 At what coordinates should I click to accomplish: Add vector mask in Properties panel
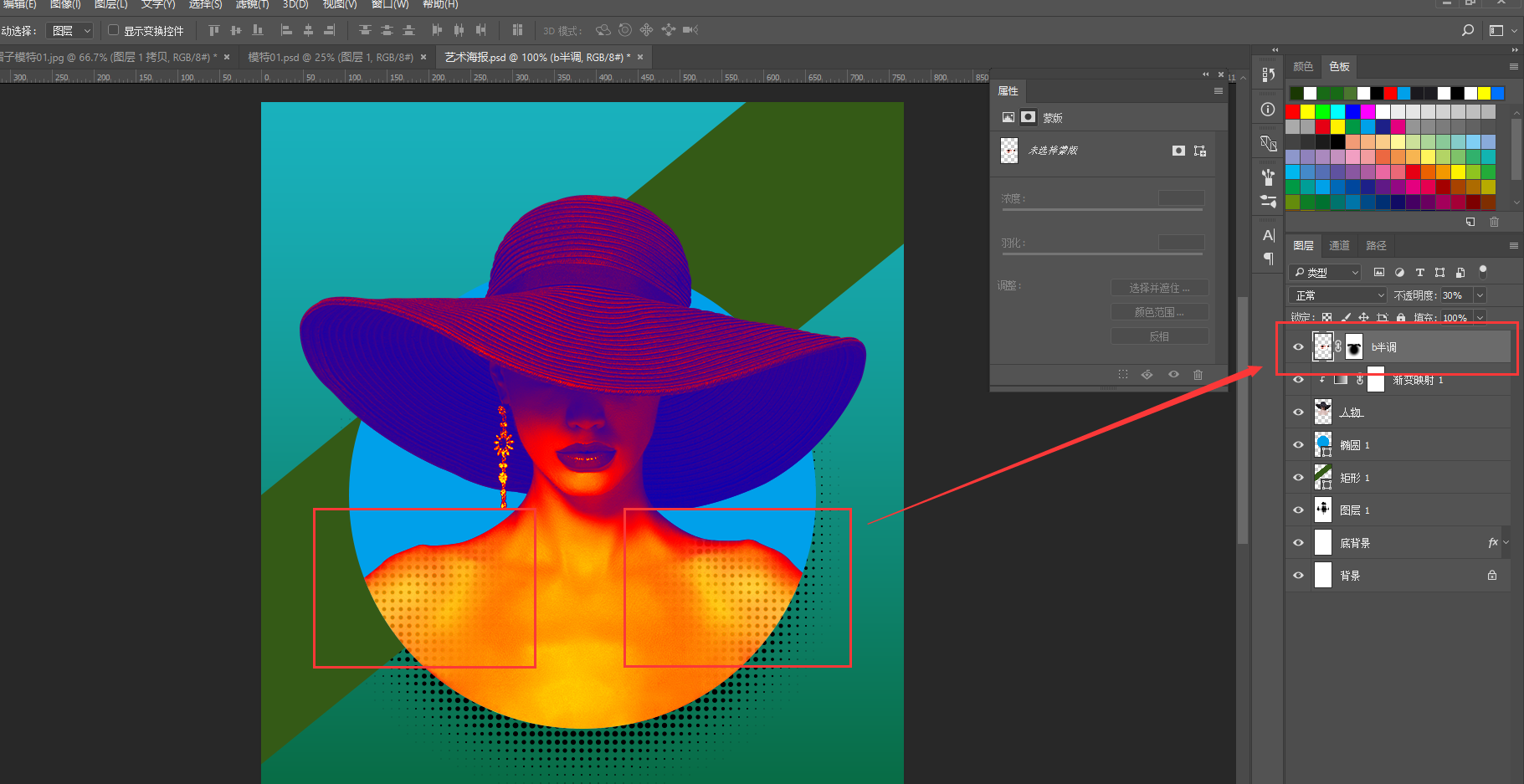tap(1200, 151)
